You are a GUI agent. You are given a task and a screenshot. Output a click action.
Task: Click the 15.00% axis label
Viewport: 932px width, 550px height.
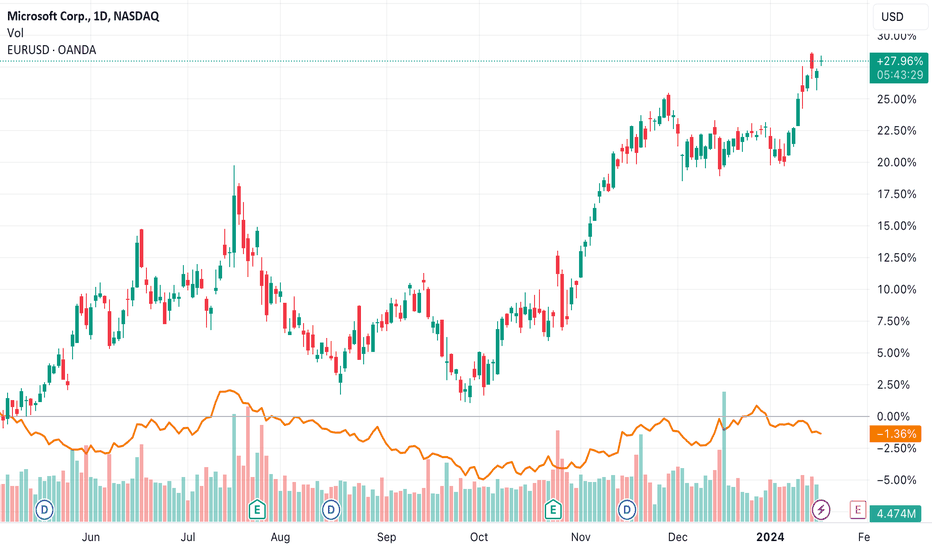896,226
